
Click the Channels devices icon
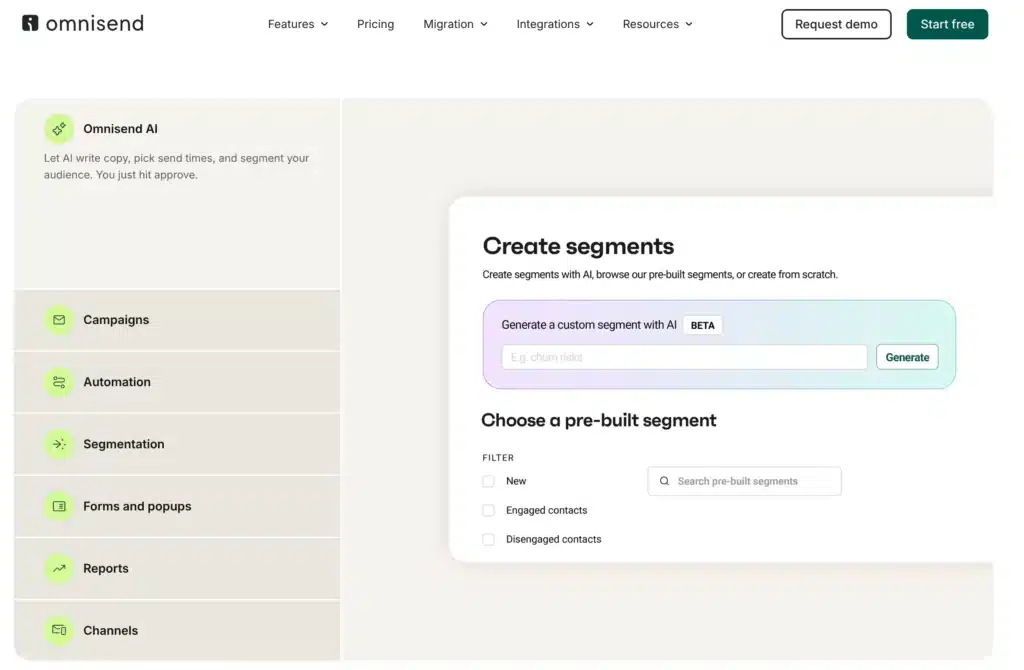click(x=59, y=630)
